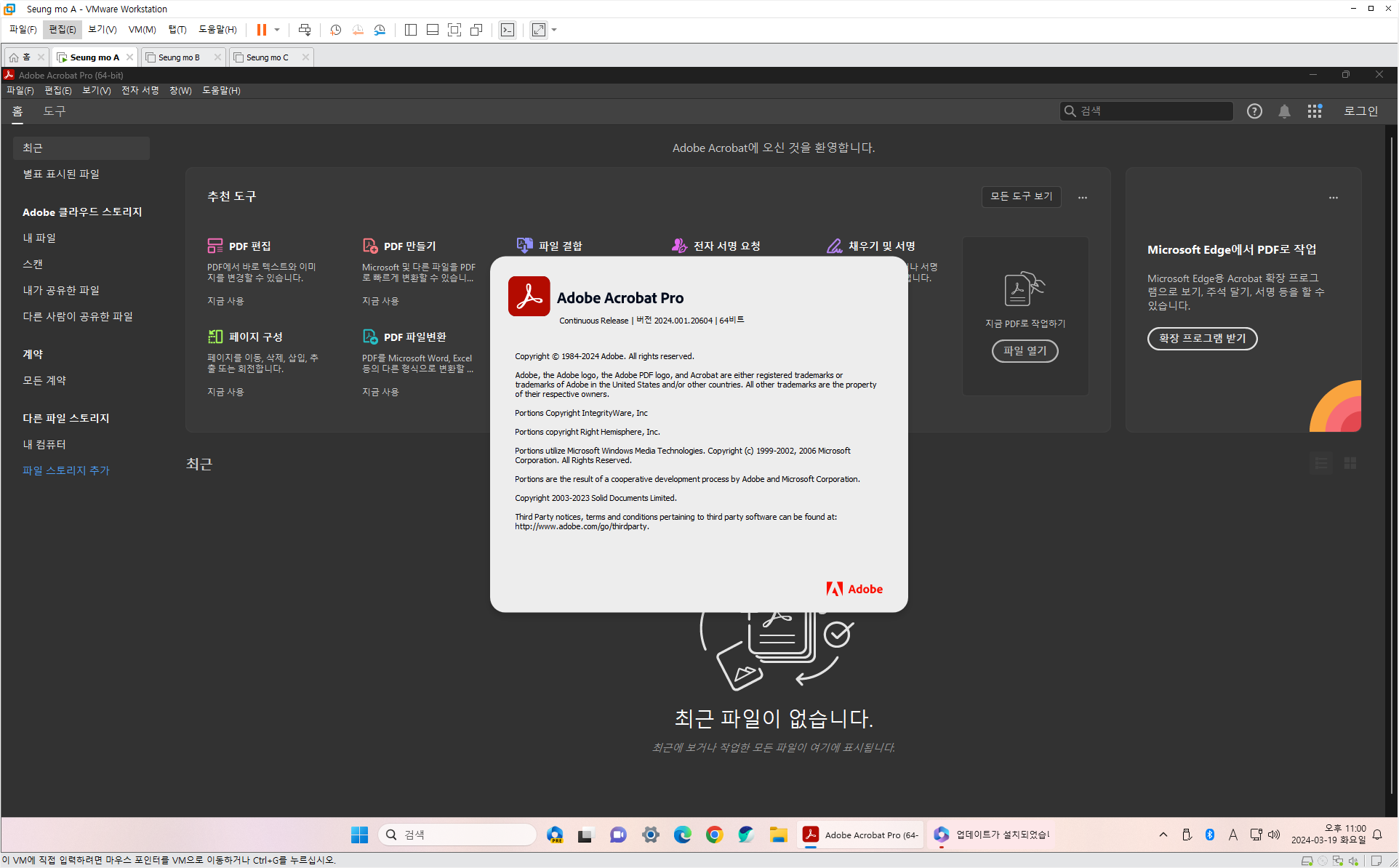1399x868 pixels.
Task: Open the thirdparty URL text in dialog
Action: pos(582,526)
